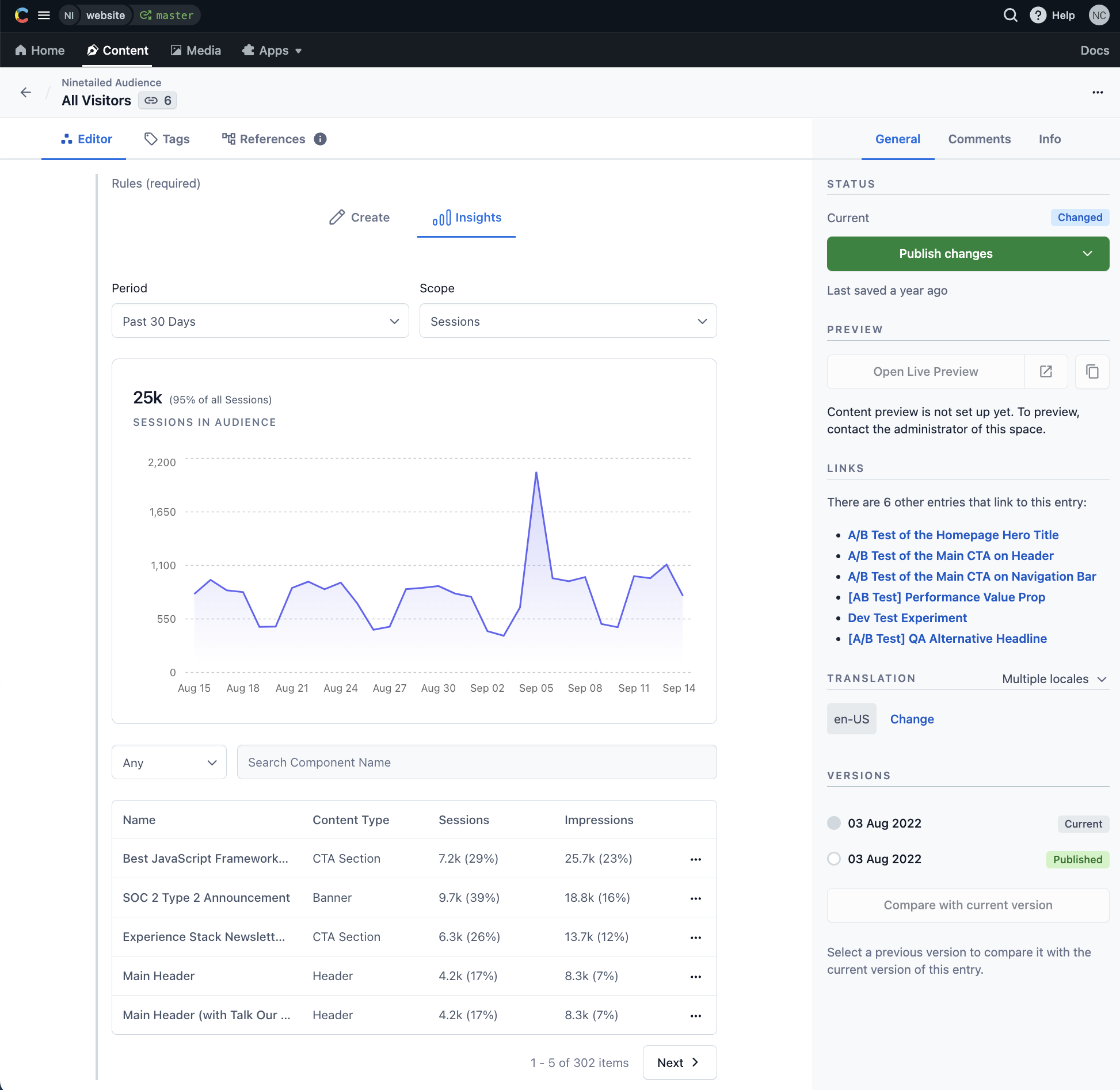Open the Comments sidebar tab

(x=980, y=139)
